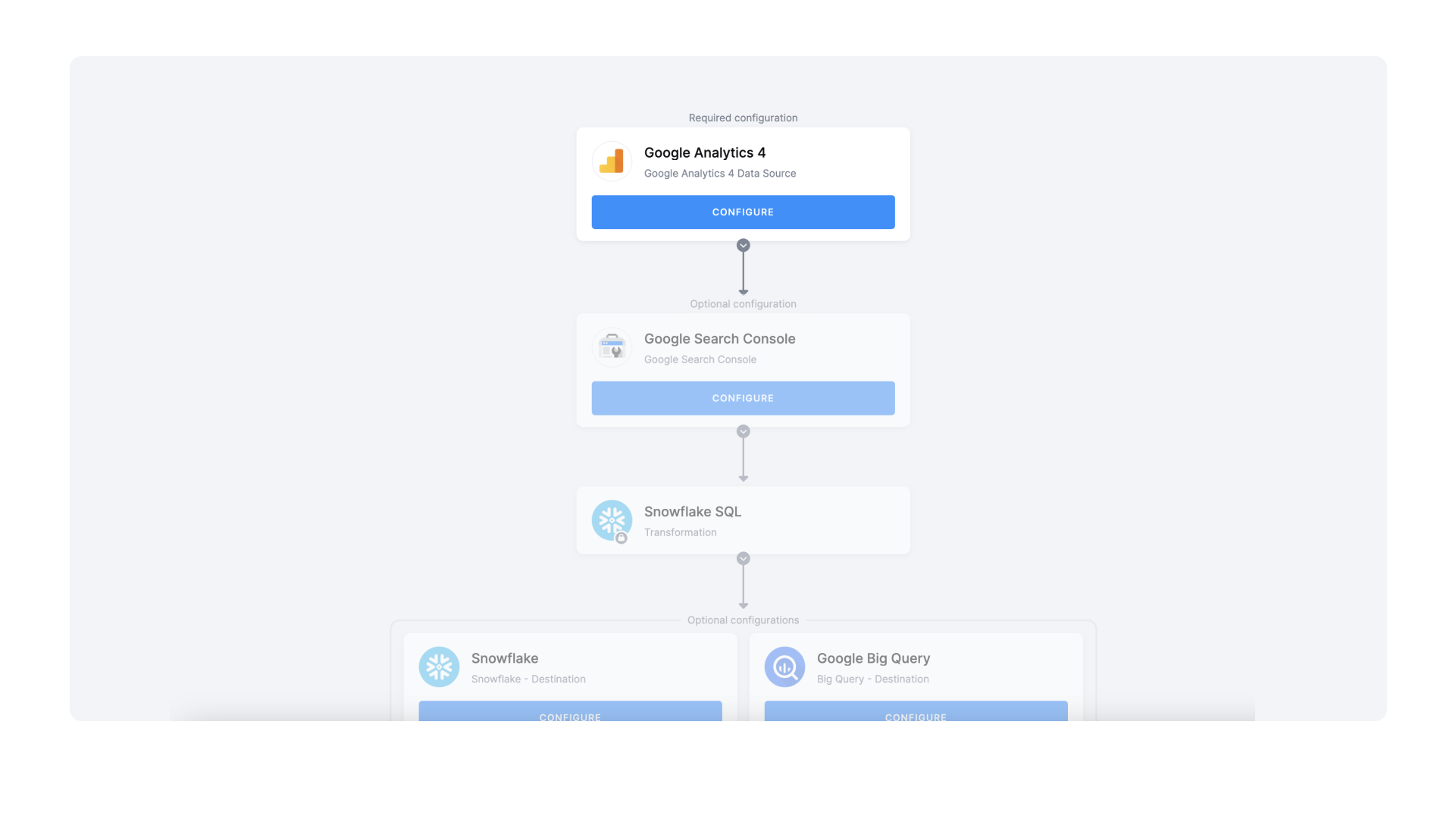Select the Google Search Console icon
1456x819 pixels.
(612, 347)
